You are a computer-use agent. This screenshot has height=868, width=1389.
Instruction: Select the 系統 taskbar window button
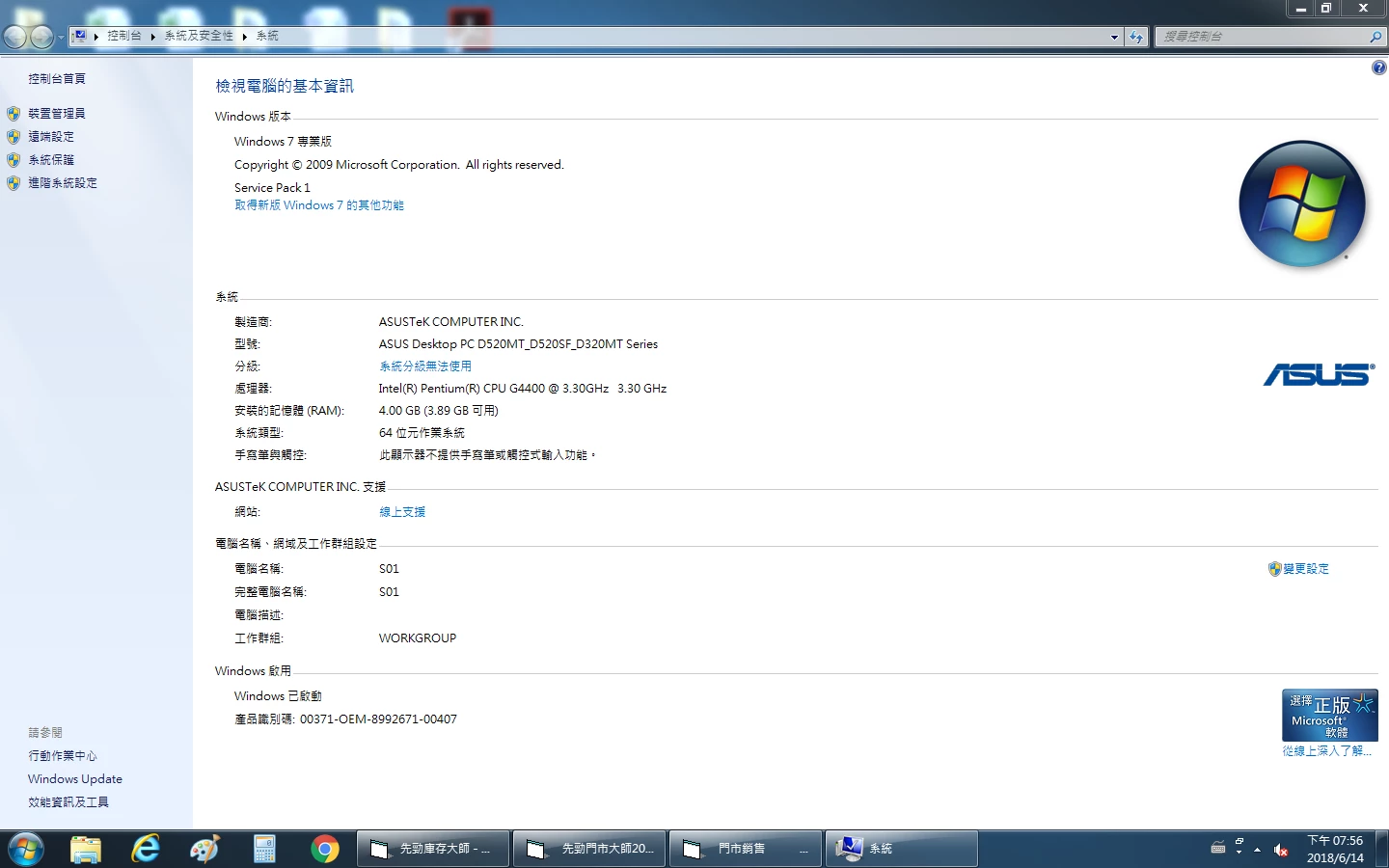tap(902, 849)
